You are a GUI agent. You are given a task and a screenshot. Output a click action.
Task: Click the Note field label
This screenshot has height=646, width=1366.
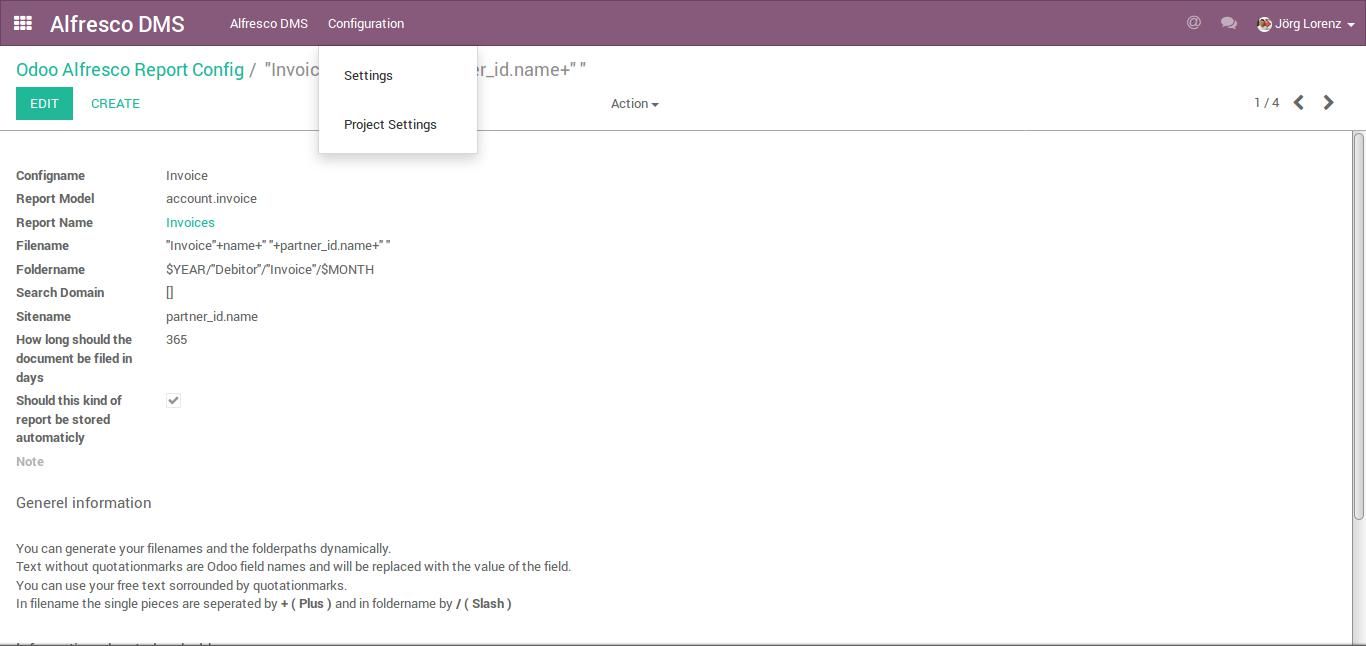(x=30, y=462)
